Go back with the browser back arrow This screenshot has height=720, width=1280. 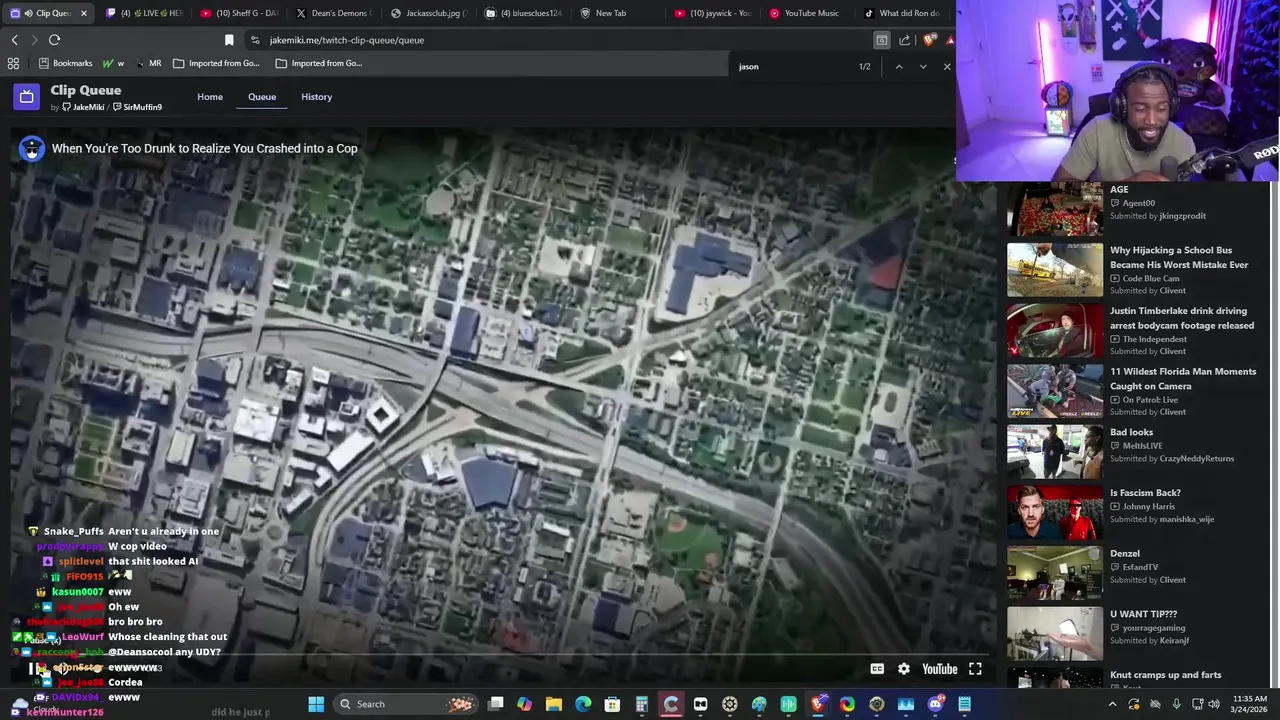[x=15, y=40]
